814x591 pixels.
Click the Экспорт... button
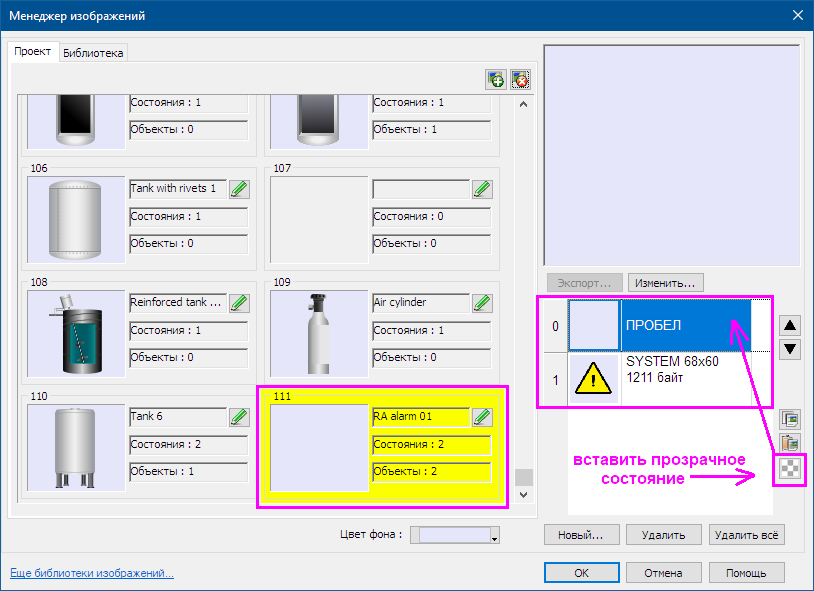pos(584,283)
